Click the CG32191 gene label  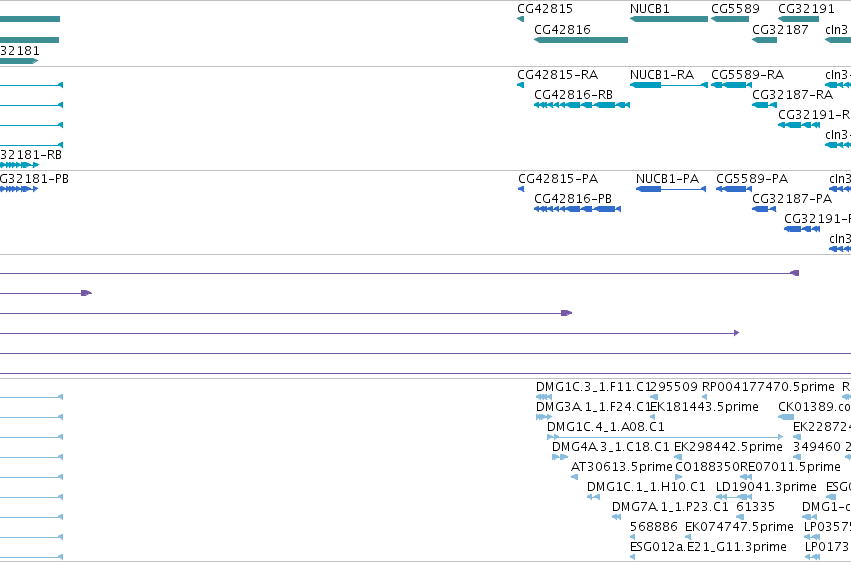coord(806,9)
